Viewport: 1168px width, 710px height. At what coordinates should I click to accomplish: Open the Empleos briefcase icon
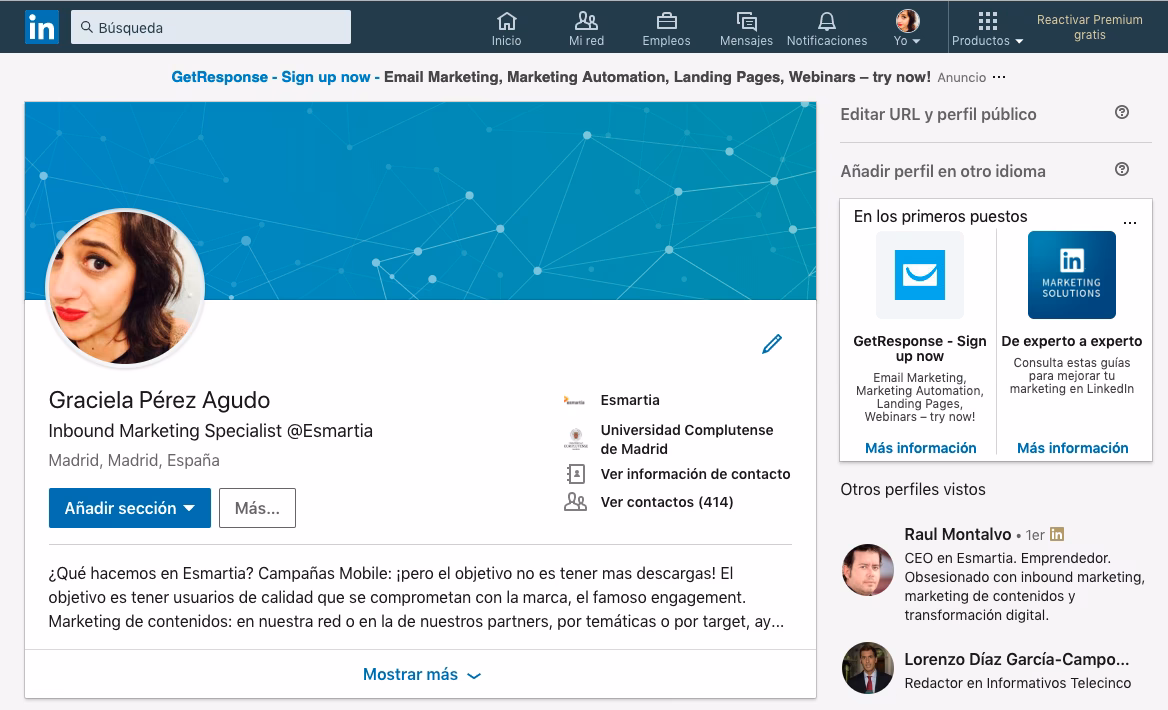[666, 22]
